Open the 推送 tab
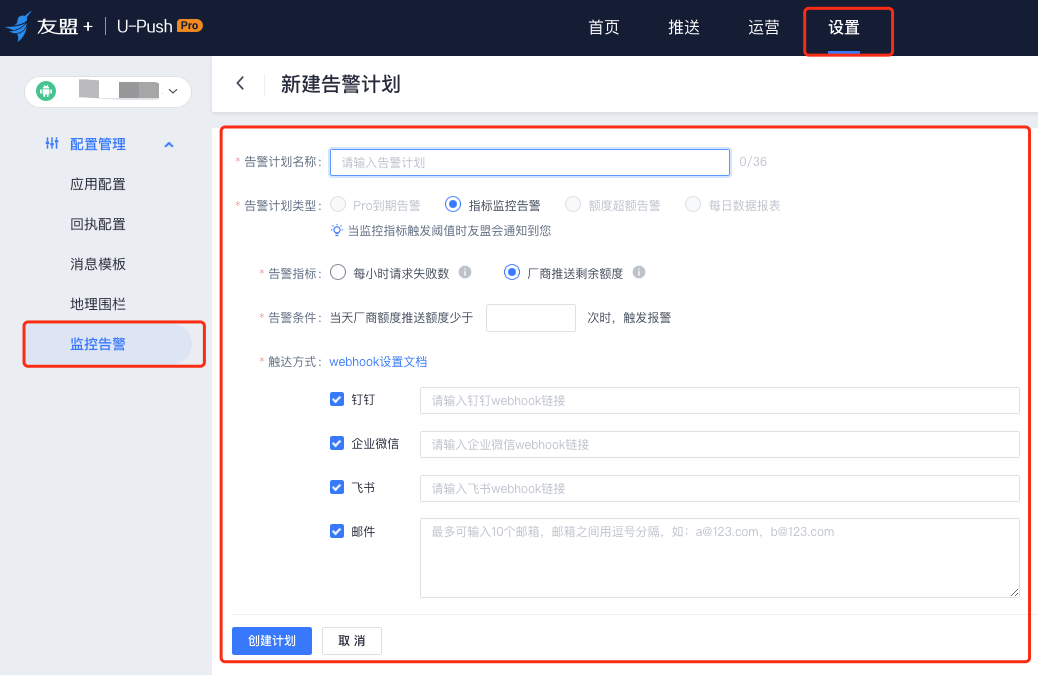1038x675 pixels. 684,27
